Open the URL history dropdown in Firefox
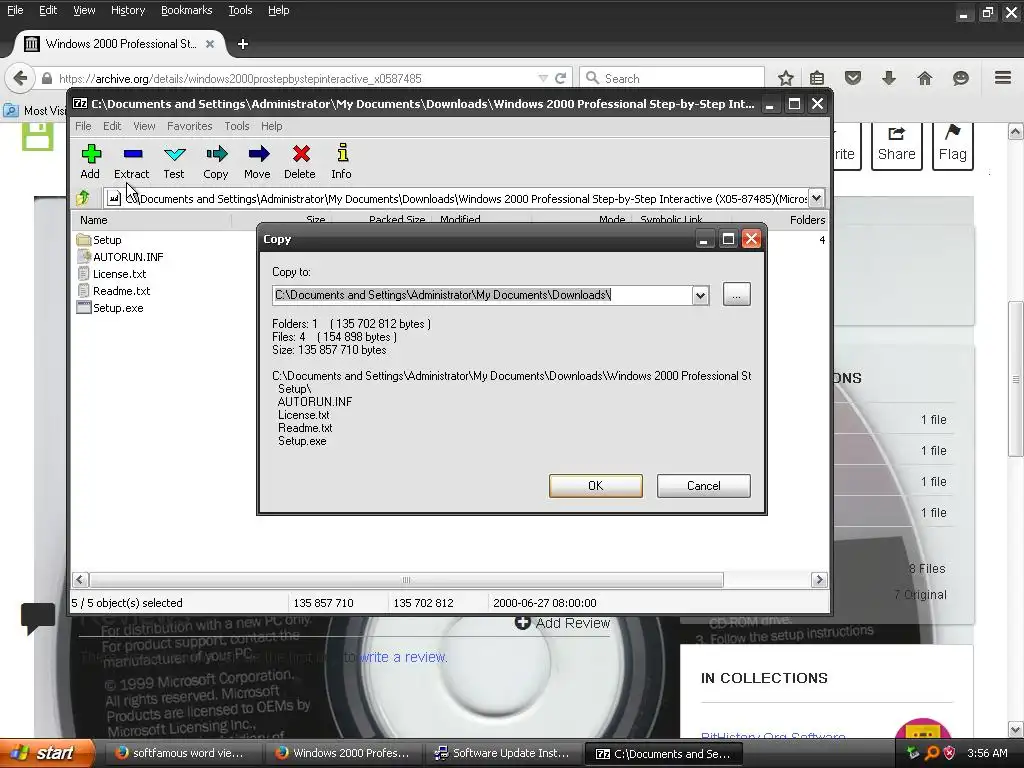Screen dimensions: 1024x768 coord(543,78)
